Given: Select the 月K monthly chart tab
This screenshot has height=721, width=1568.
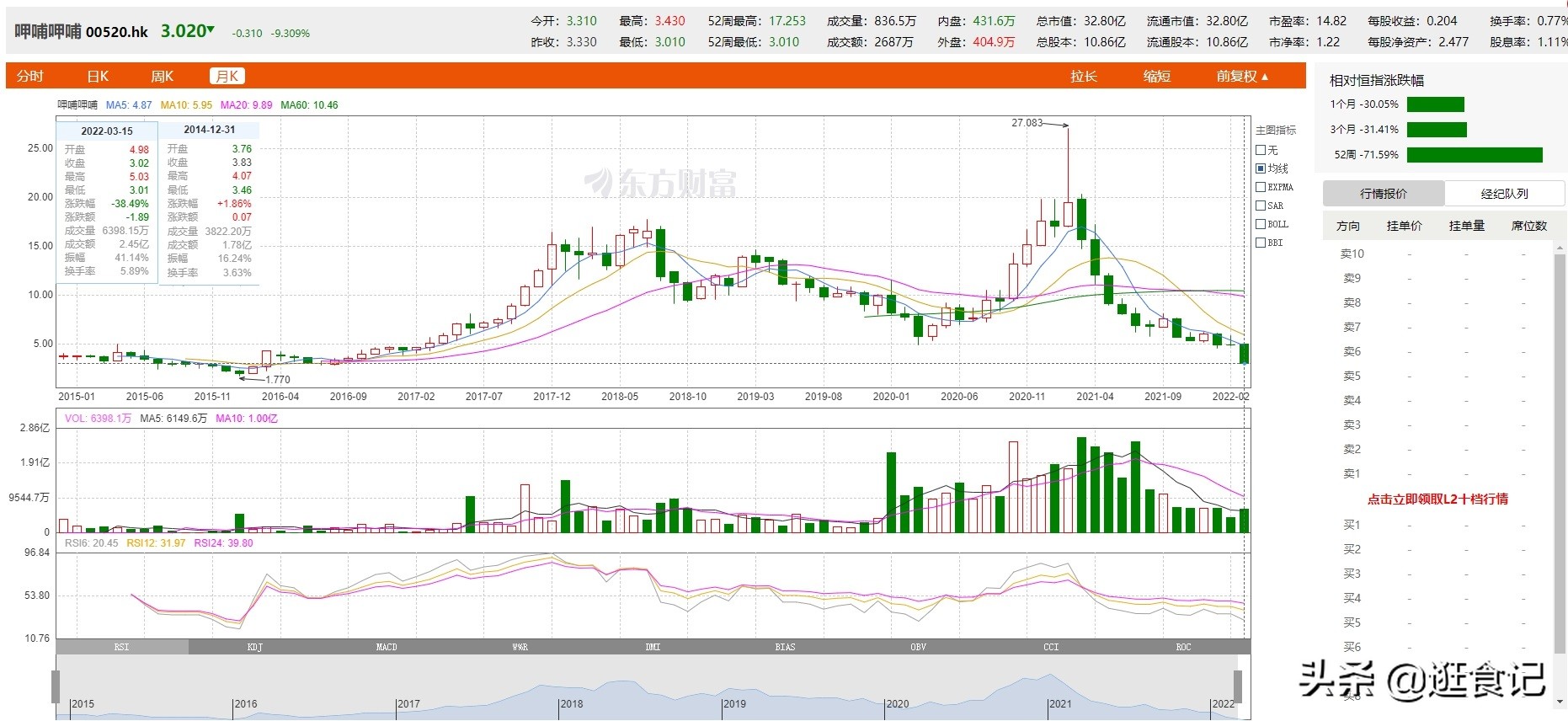Looking at the screenshot, I should 227,77.
